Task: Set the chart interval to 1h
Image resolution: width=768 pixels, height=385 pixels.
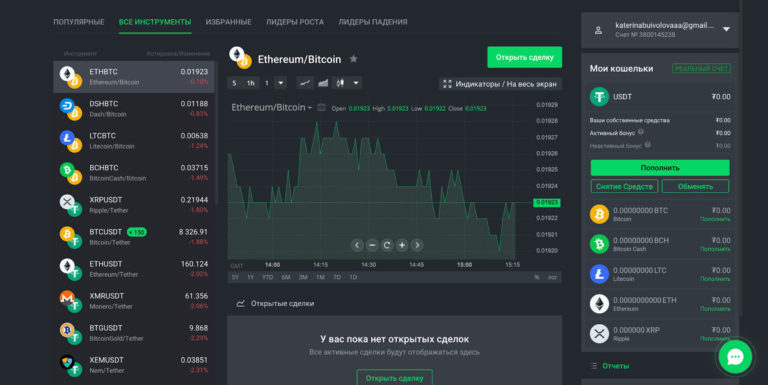Action: [x=250, y=83]
